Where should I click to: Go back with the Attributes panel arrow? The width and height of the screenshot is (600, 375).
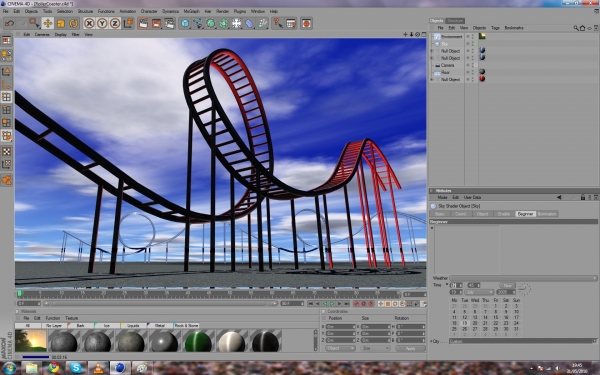[x=559, y=197]
